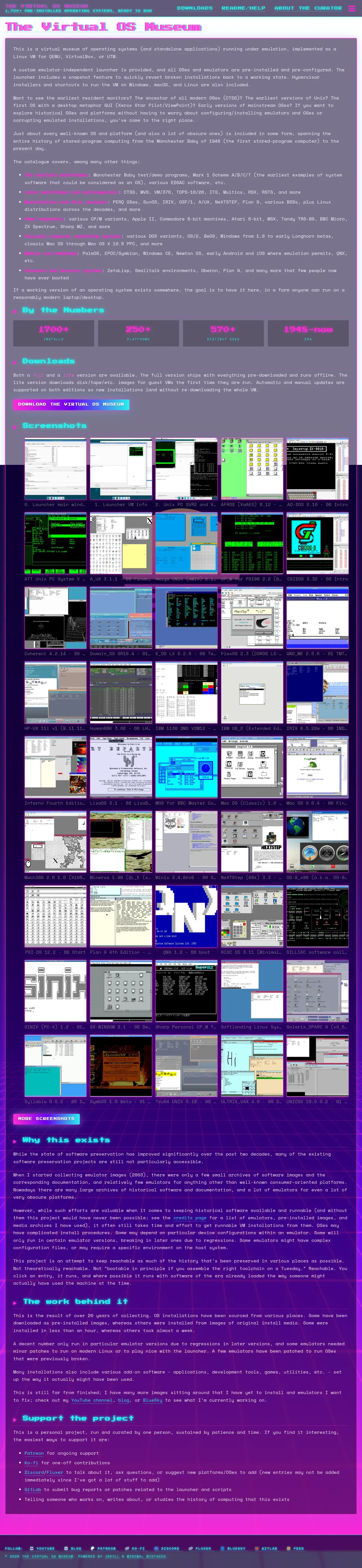Open the HP-UX 11i v1 screenshot
The height and width of the screenshot is (1568, 362).
[x=55, y=693]
